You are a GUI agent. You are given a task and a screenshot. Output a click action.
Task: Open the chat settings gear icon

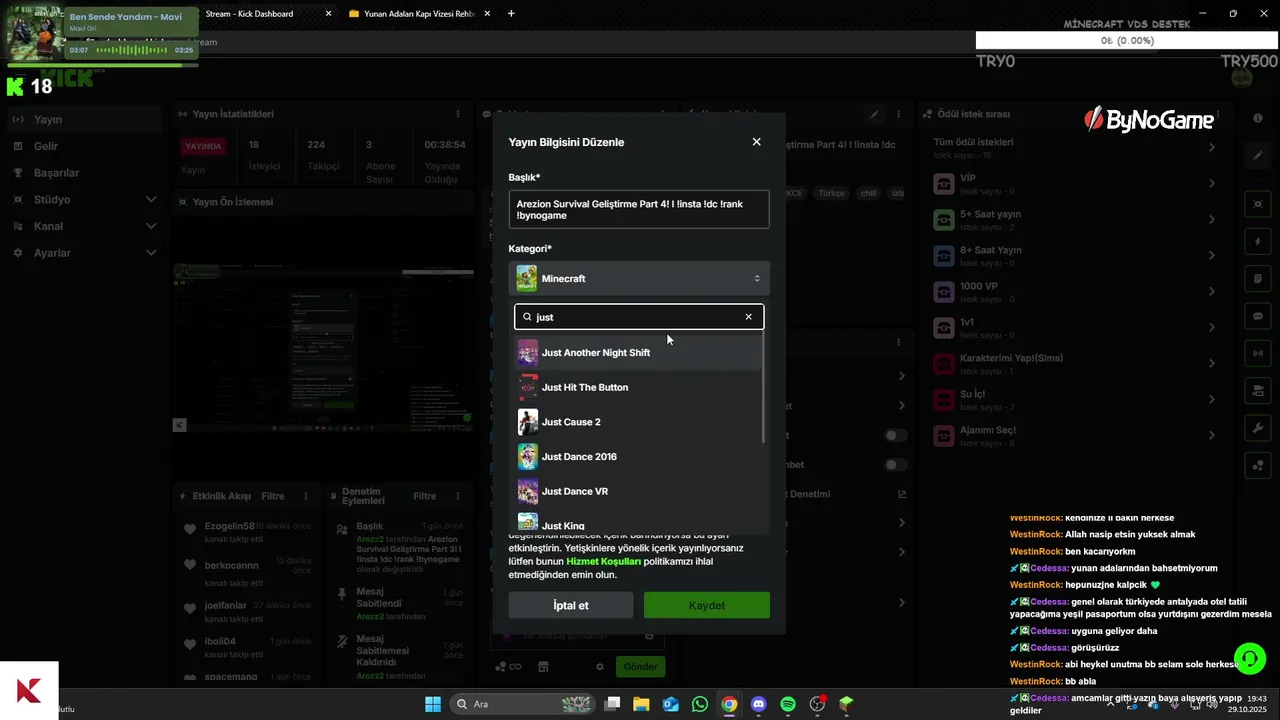coord(600,667)
